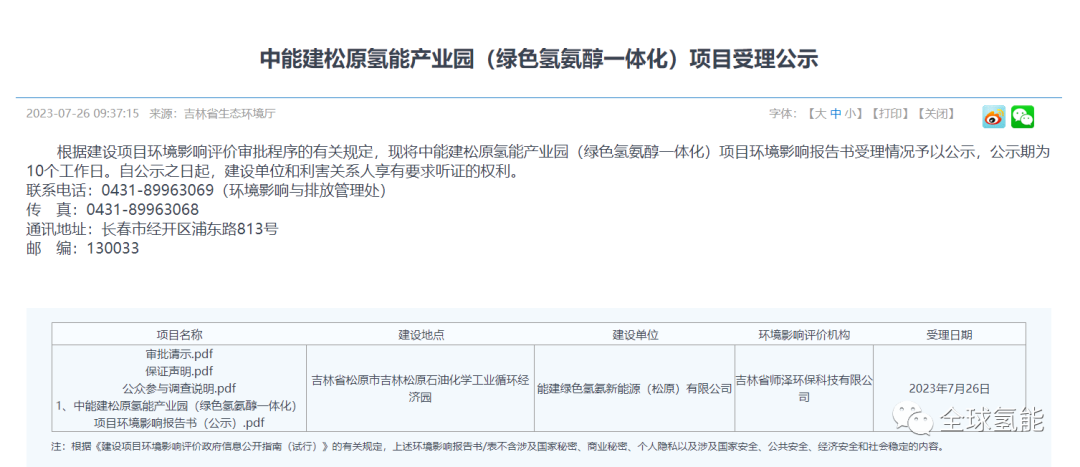Click the cell 能建绿色氢氨新能源（松原）有限公司

(x=634, y=389)
